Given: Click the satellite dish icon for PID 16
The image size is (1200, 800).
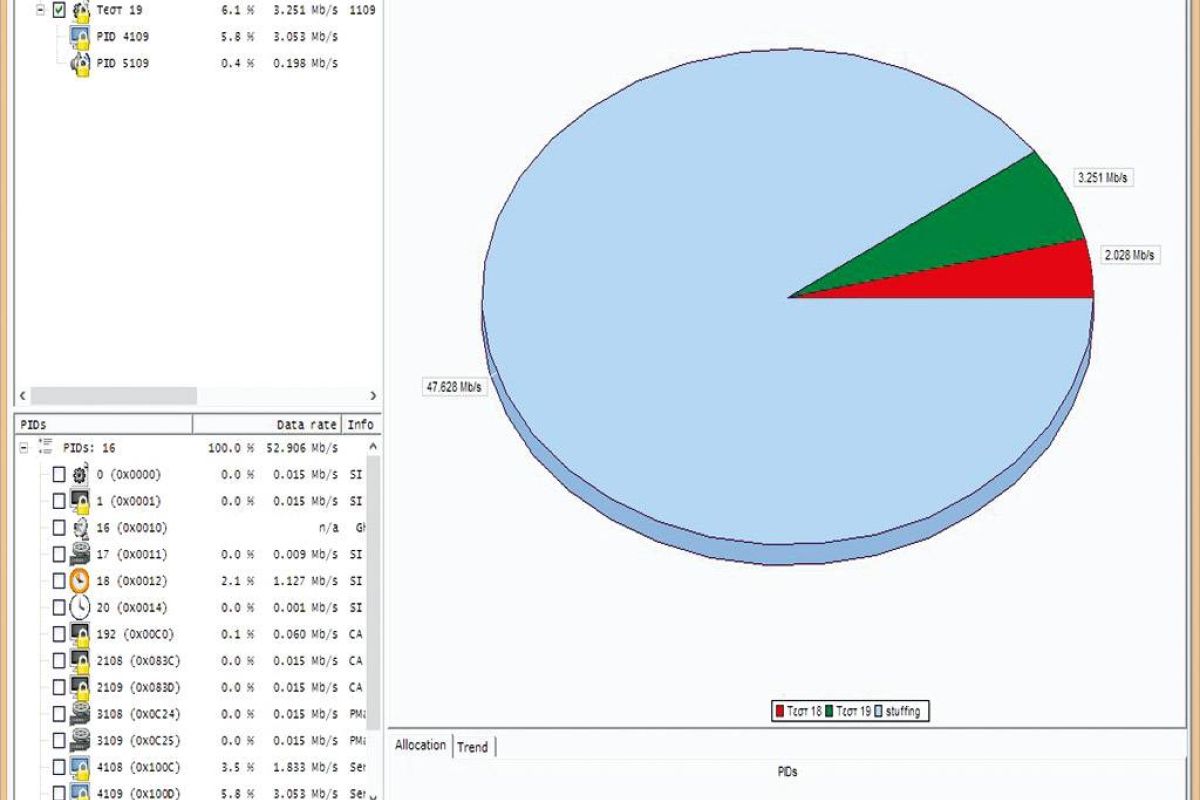Looking at the screenshot, I should pyautogui.click(x=81, y=528).
